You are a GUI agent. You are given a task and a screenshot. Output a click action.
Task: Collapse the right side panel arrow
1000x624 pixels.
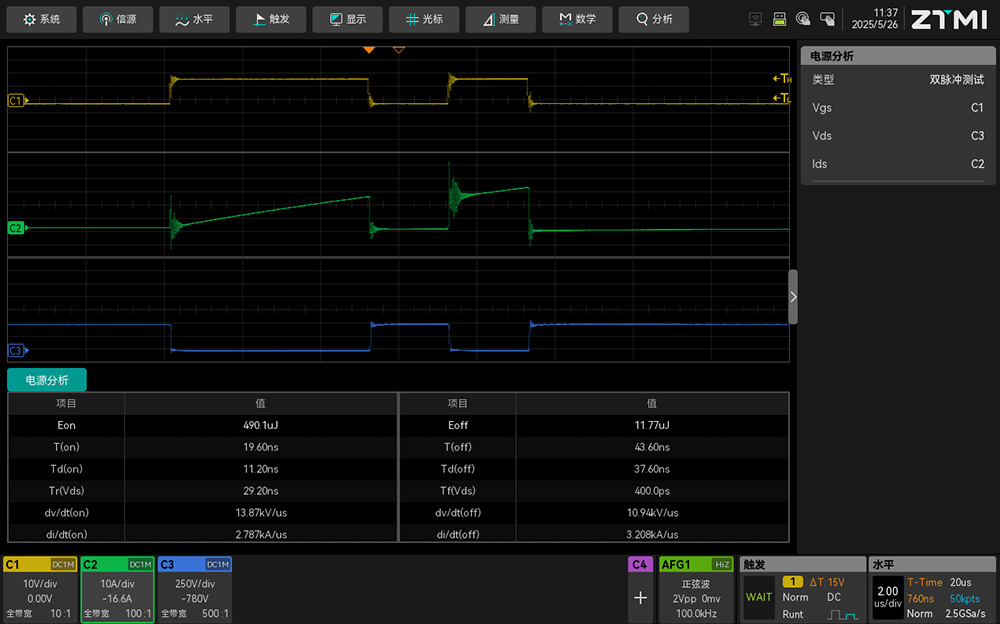click(x=793, y=297)
